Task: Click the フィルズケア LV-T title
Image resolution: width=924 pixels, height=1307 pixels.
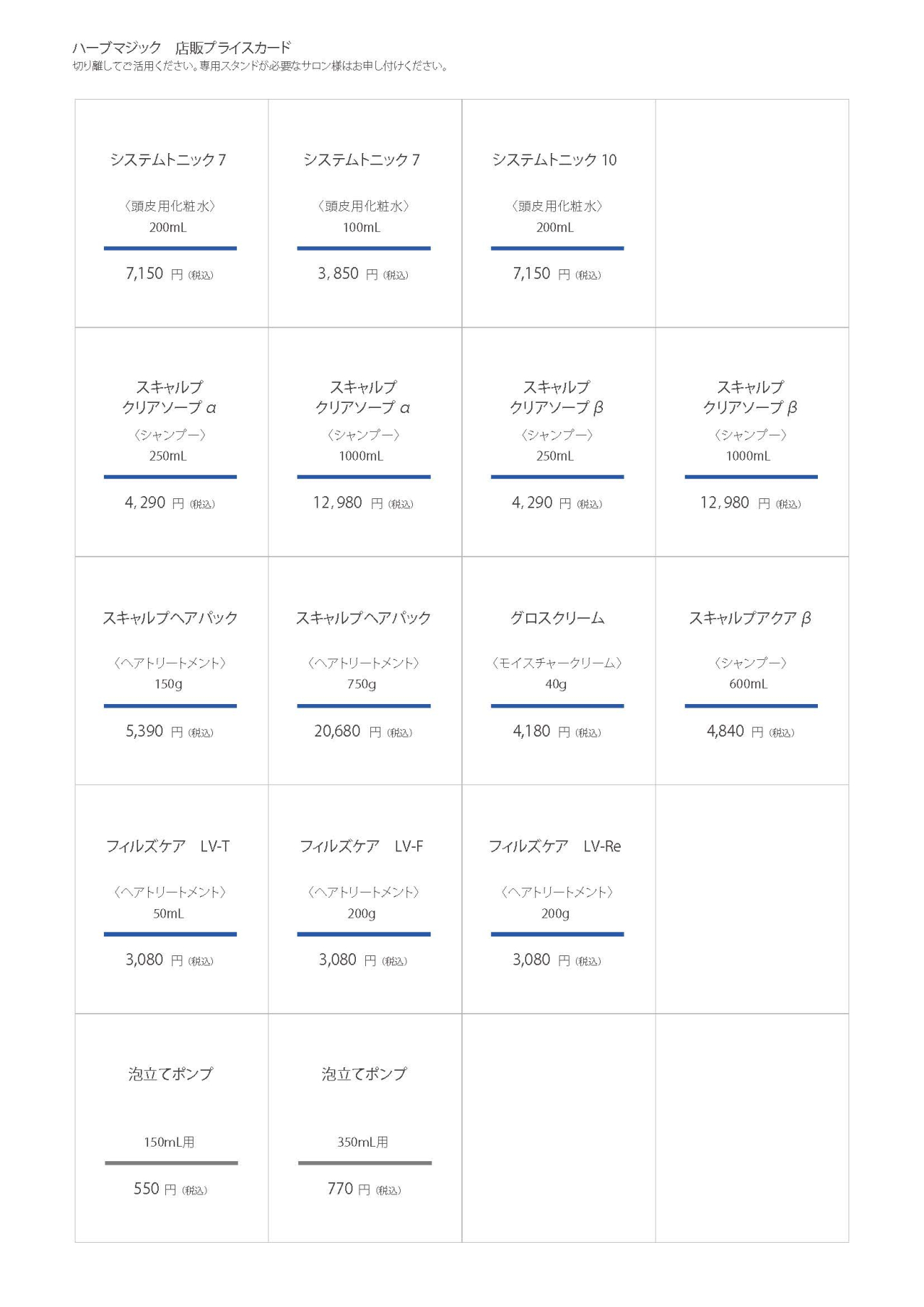Action: click(x=167, y=846)
